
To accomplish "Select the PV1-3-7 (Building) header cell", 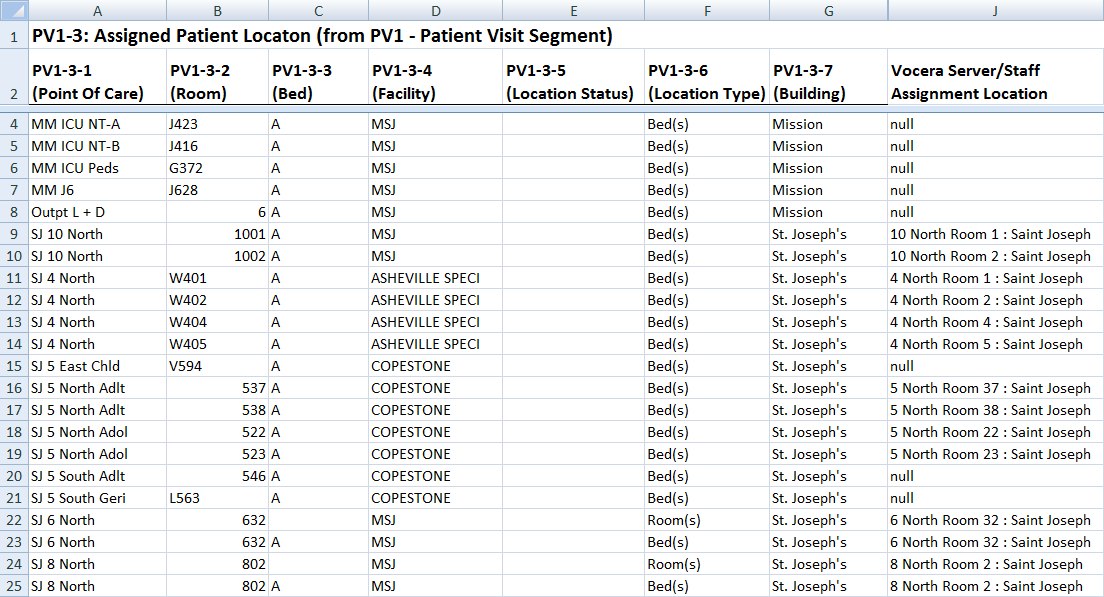I will tap(828, 82).
